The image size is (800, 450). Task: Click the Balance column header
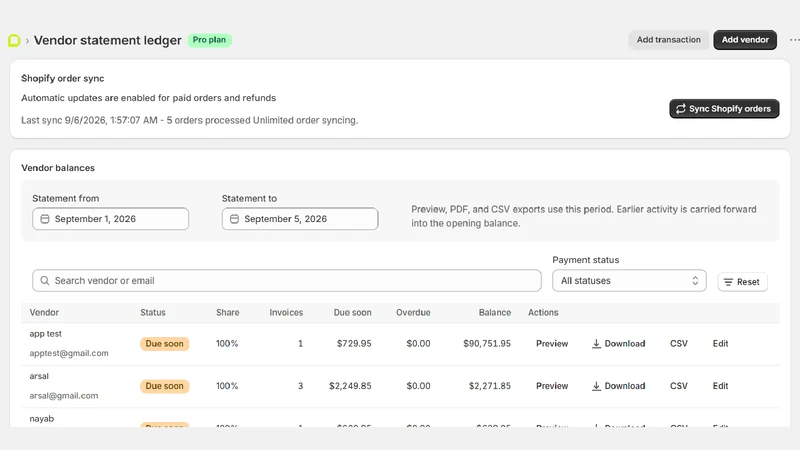[x=495, y=312]
